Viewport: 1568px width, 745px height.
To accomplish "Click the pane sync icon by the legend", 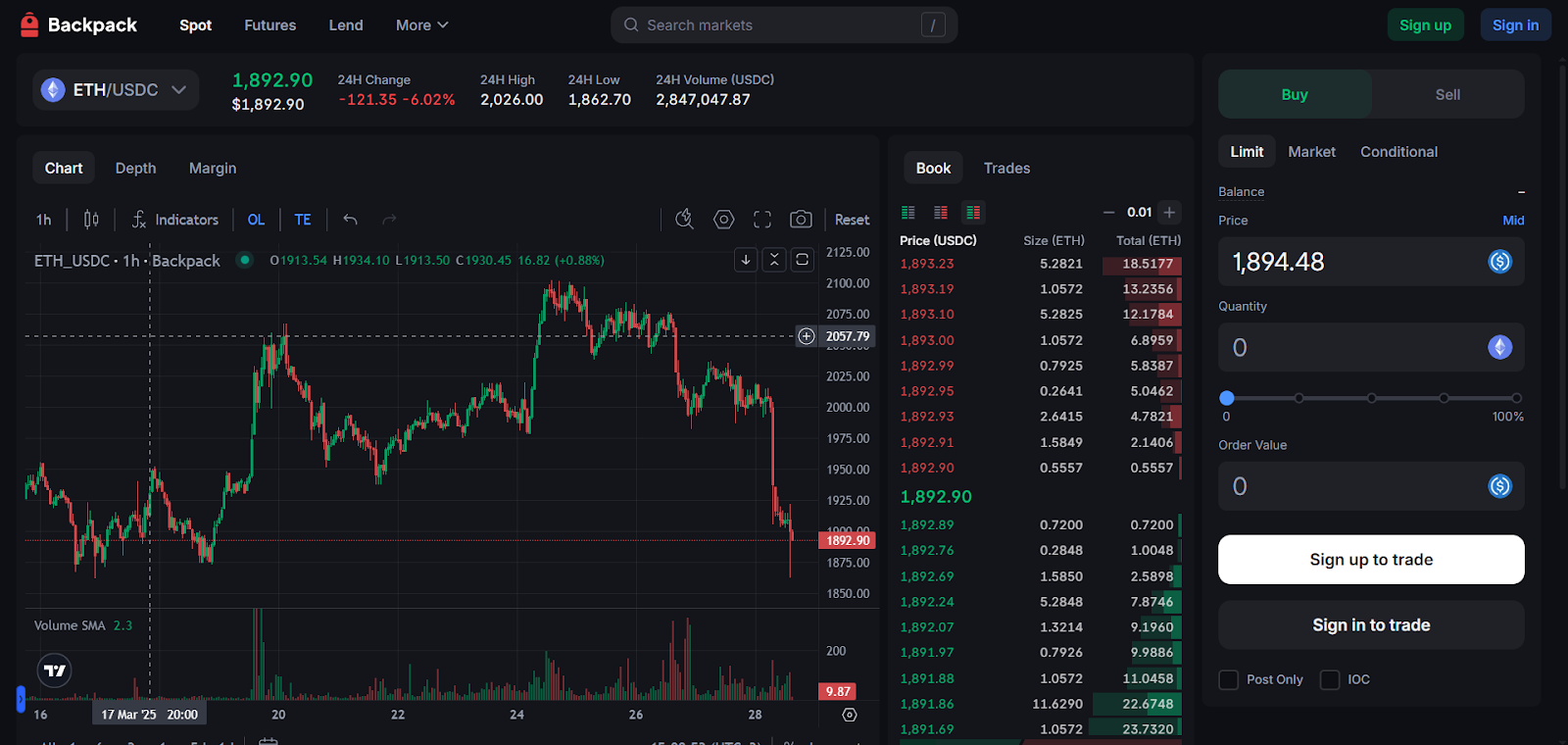I will 803,260.
